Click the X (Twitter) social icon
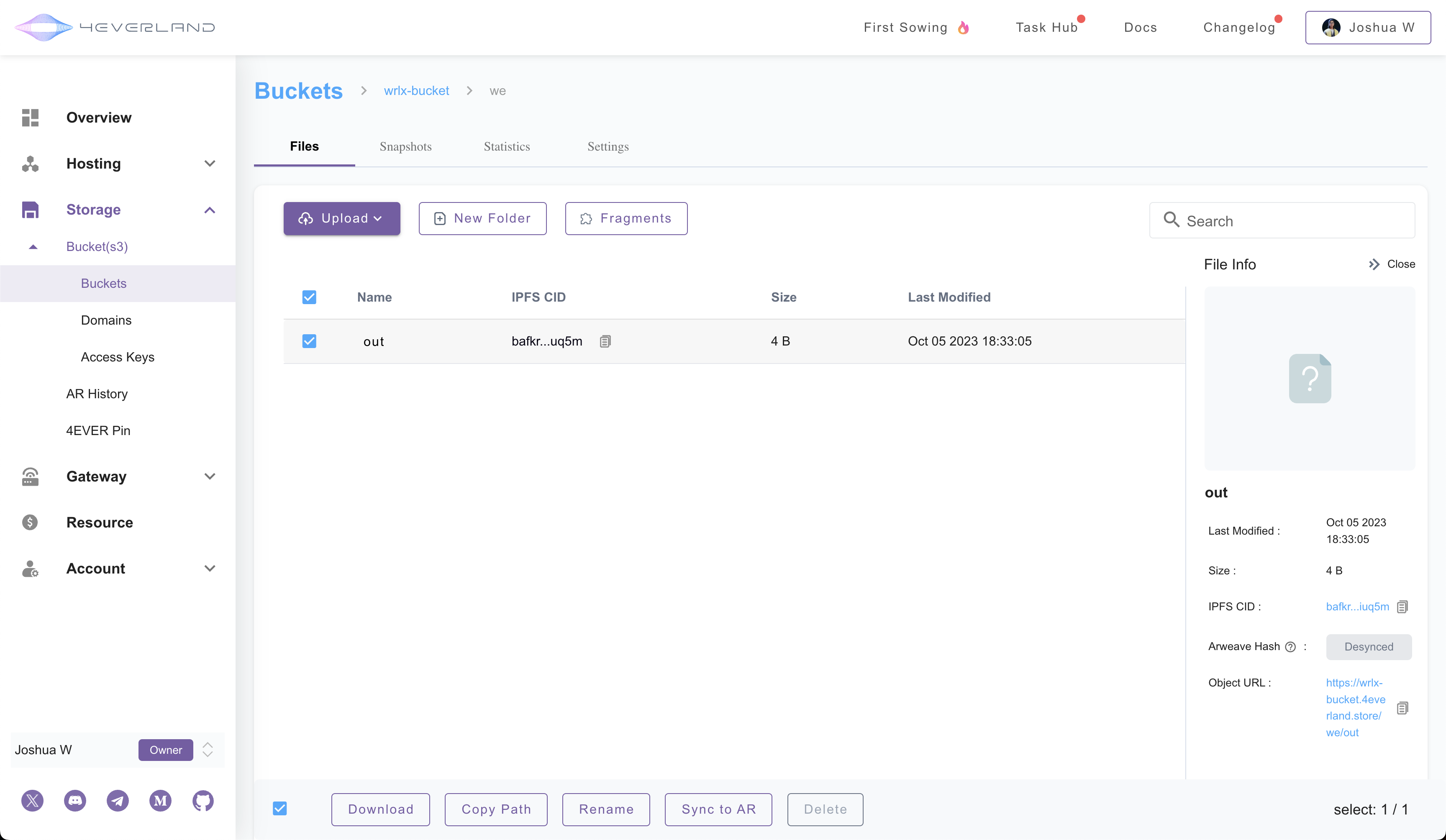This screenshot has width=1446, height=840. point(32,800)
